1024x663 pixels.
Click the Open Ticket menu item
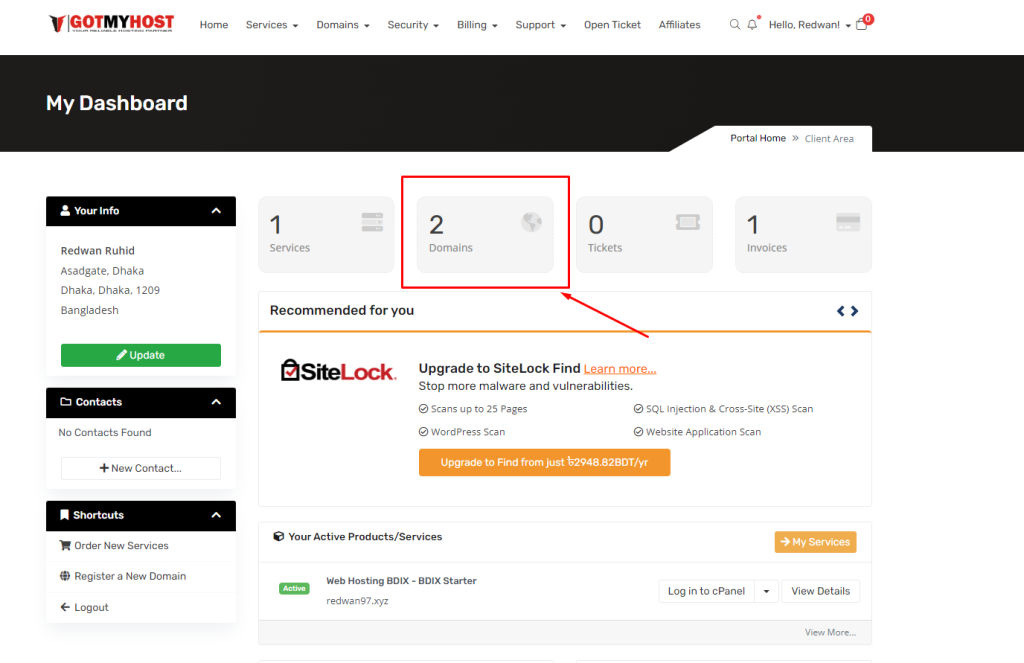point(612,24)
